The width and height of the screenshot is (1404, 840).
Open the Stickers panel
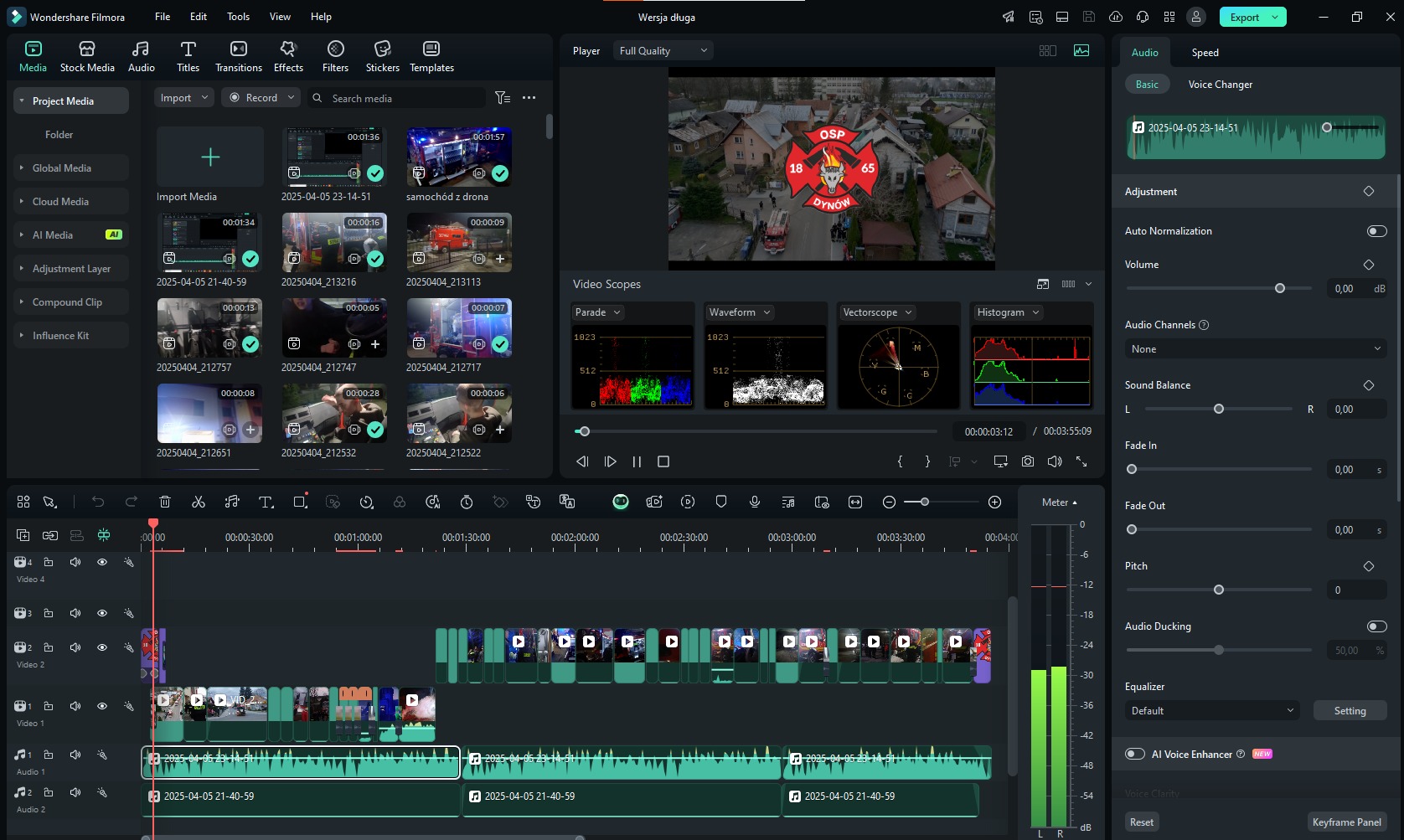382,56
